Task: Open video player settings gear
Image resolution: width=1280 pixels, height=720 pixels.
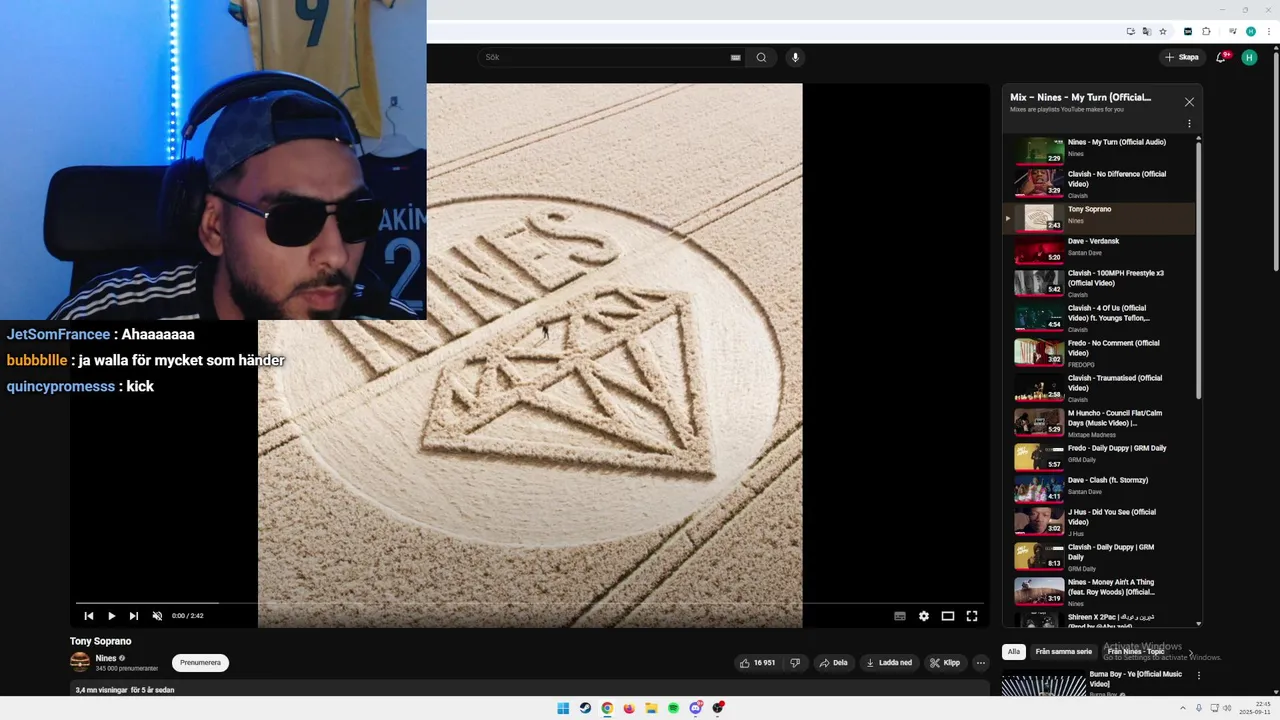Action: (924, 616)
